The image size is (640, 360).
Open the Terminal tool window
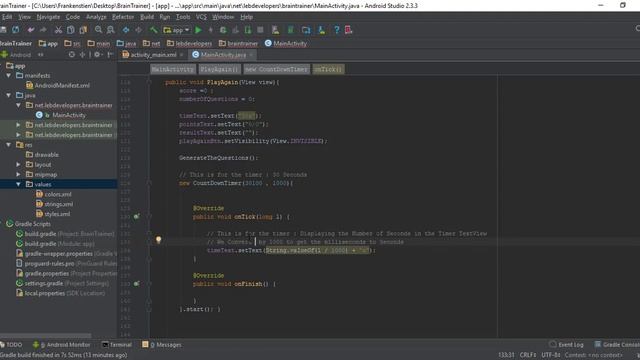point(117,345)
